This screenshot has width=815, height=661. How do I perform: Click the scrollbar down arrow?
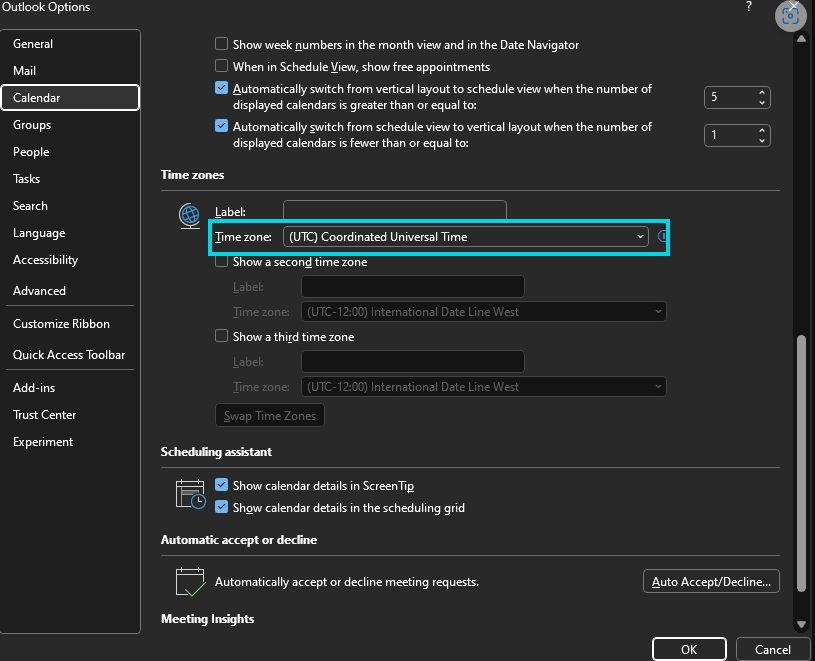[801, 624]
